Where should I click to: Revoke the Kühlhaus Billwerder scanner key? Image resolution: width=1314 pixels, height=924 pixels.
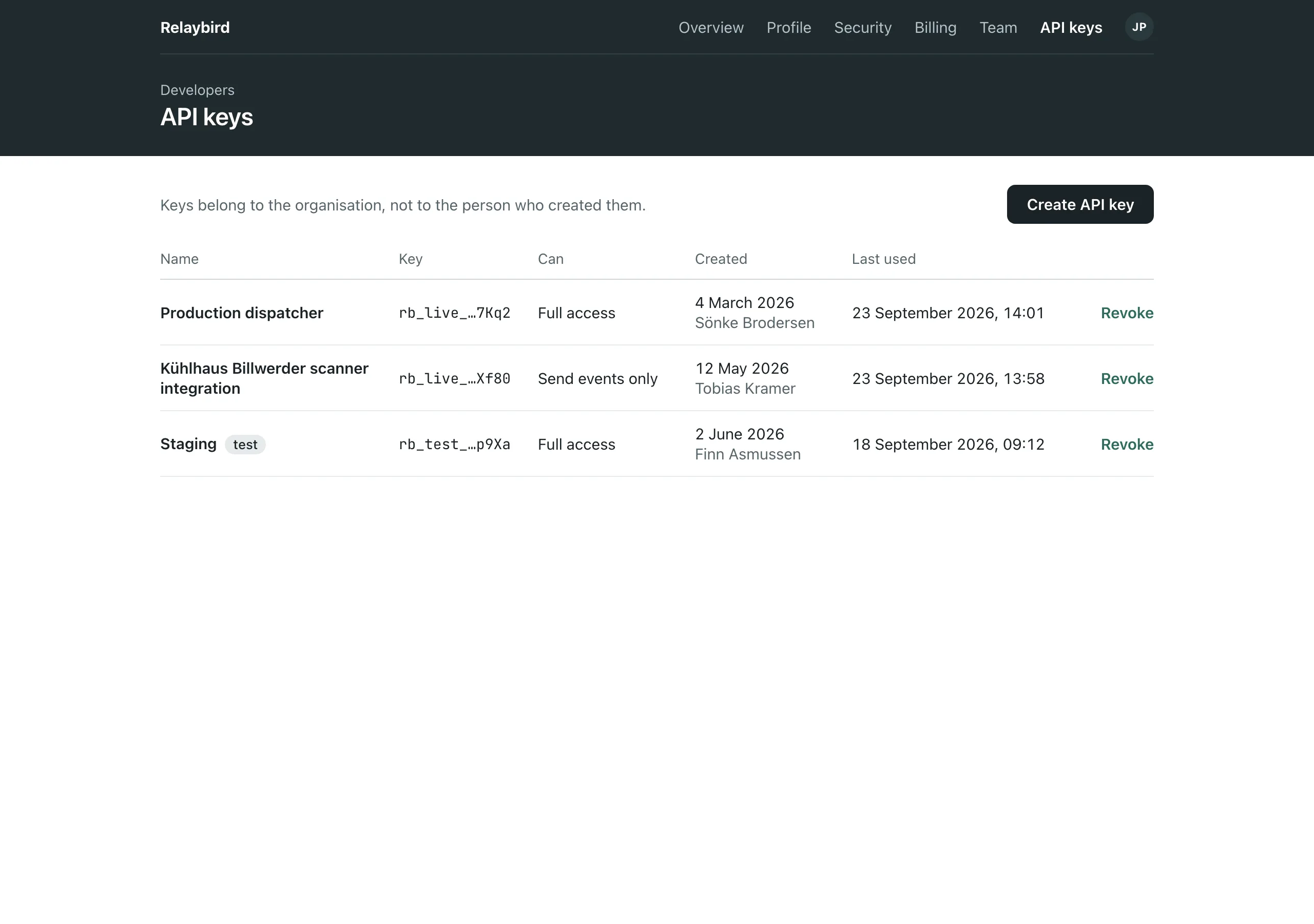click(1127, 378)
